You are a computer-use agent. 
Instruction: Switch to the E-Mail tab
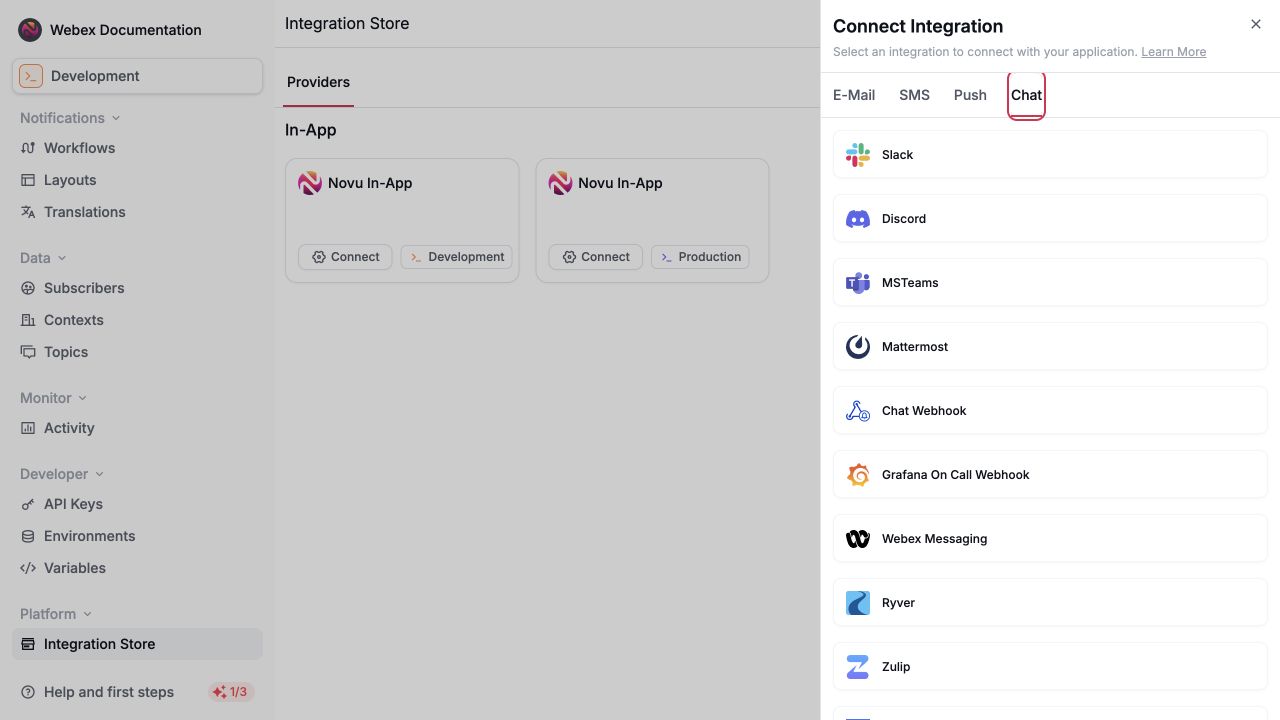[854, 95]
